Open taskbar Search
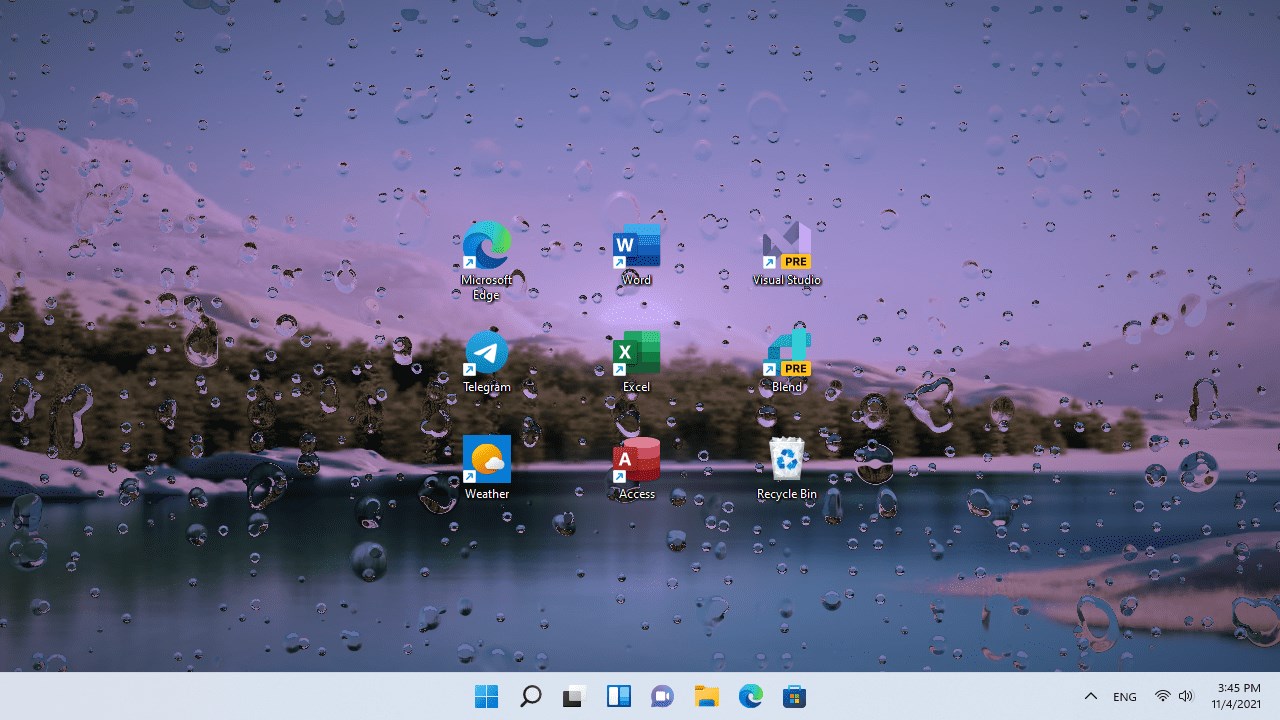The image size is (1280, 720). click(x=531, y=697)
